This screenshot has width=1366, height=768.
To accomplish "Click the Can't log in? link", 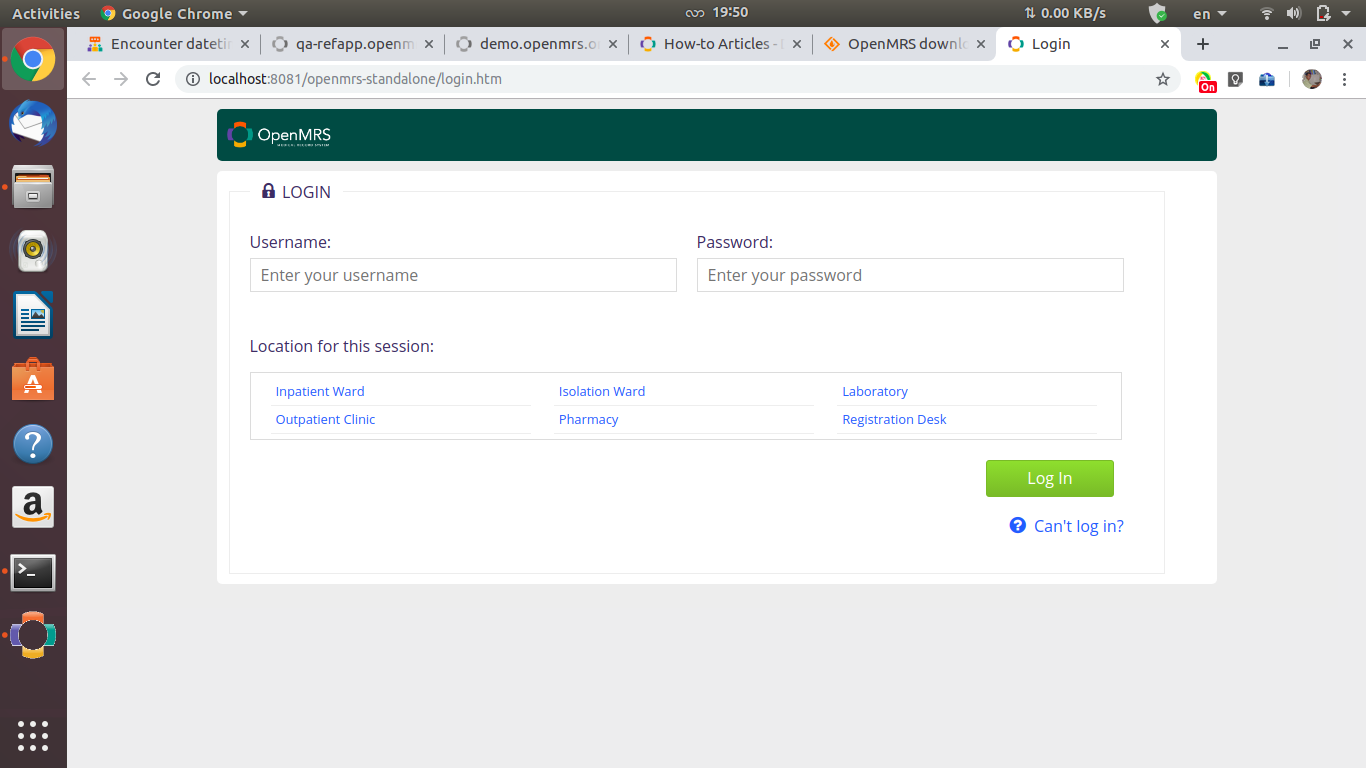I will pyautogui.click(x=1078, y=526).
